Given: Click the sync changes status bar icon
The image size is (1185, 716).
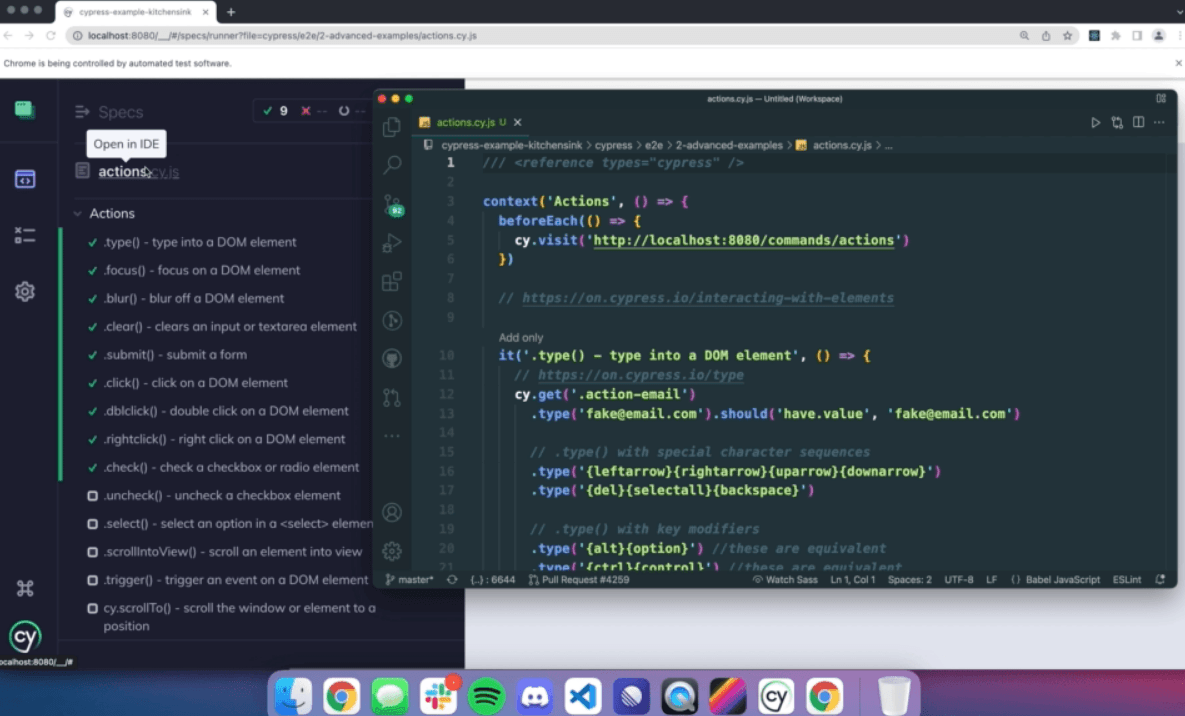Looking at the screenshot, I should 452,580.
